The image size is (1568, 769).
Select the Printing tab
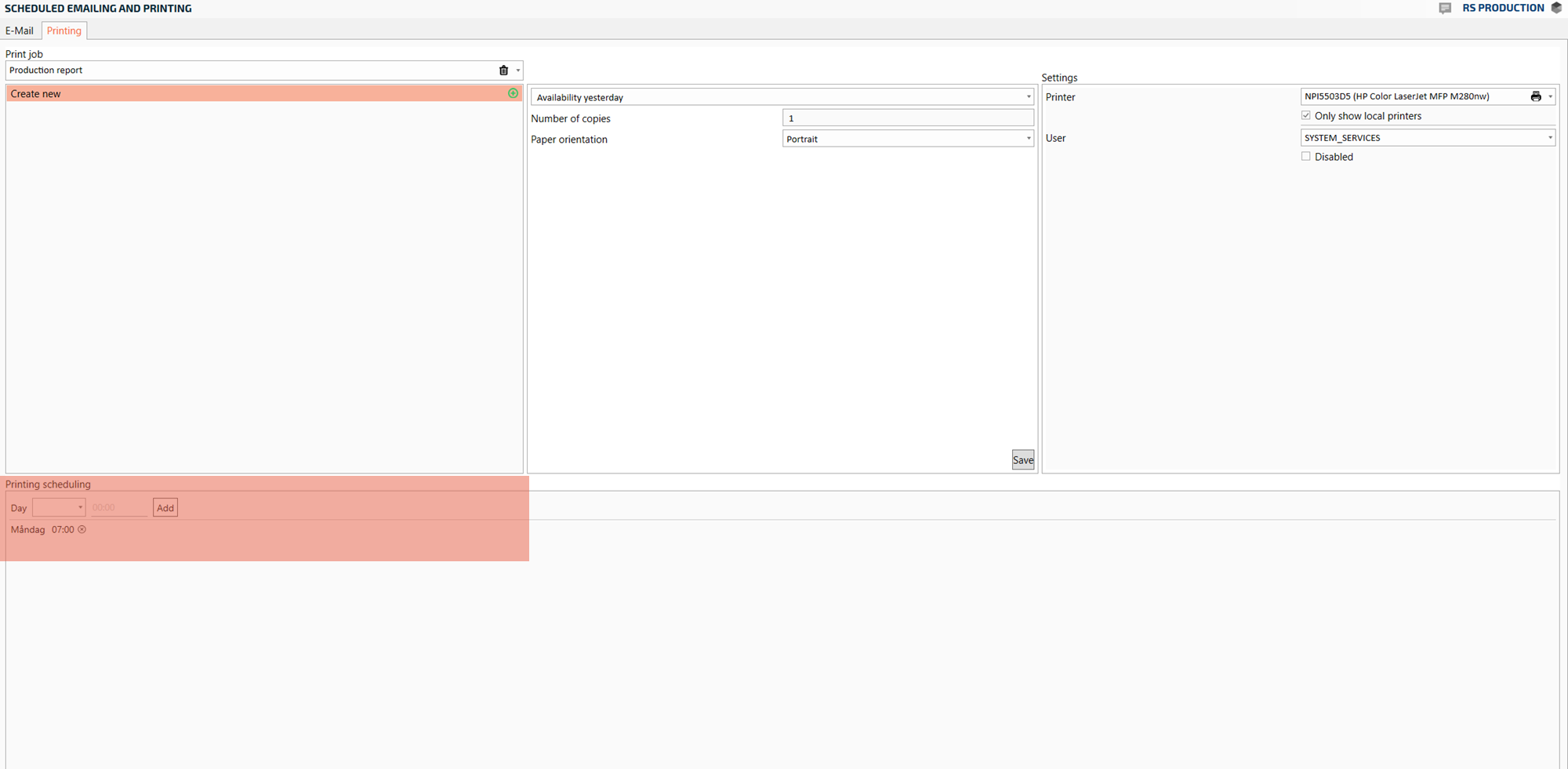[64, 31]
